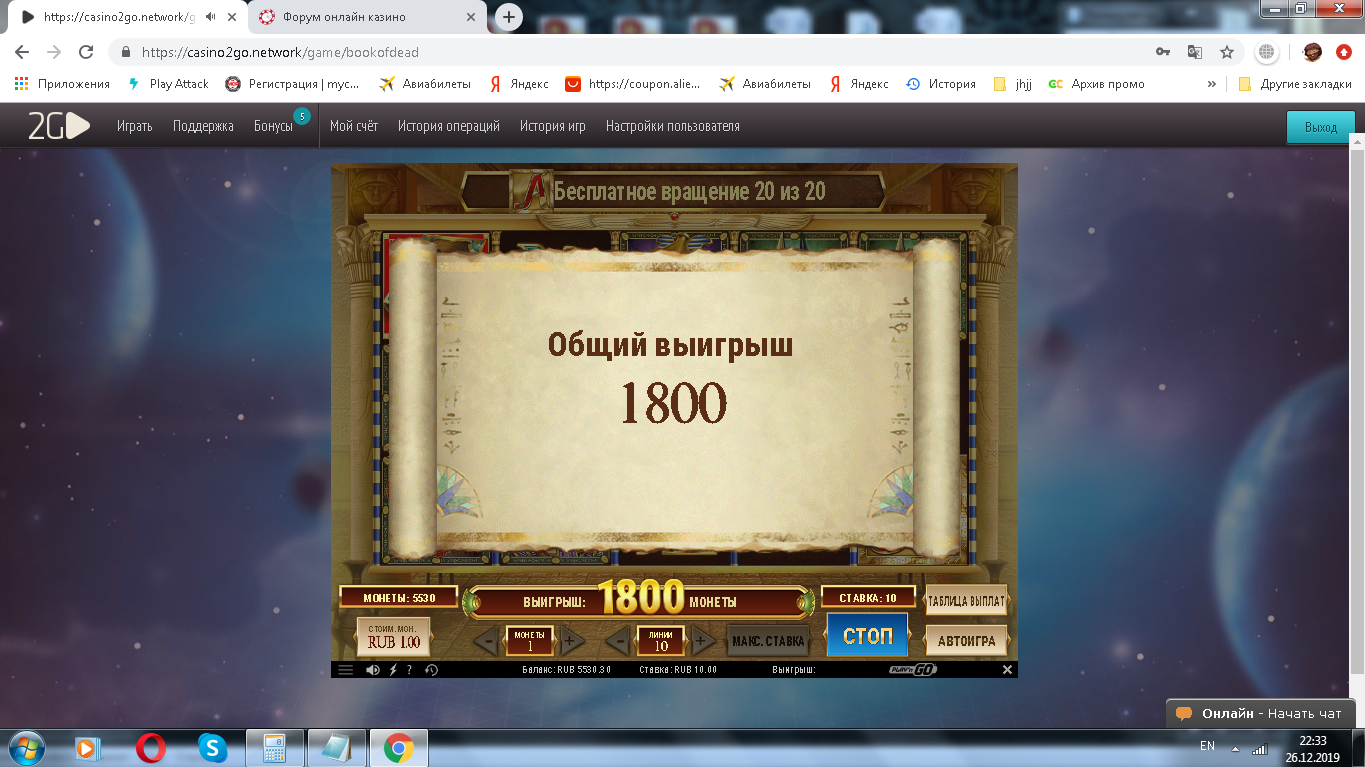Open the game help question mark
Image resolution: width=1365 pixels, height=767 pixels.
[x=410, y=670]
